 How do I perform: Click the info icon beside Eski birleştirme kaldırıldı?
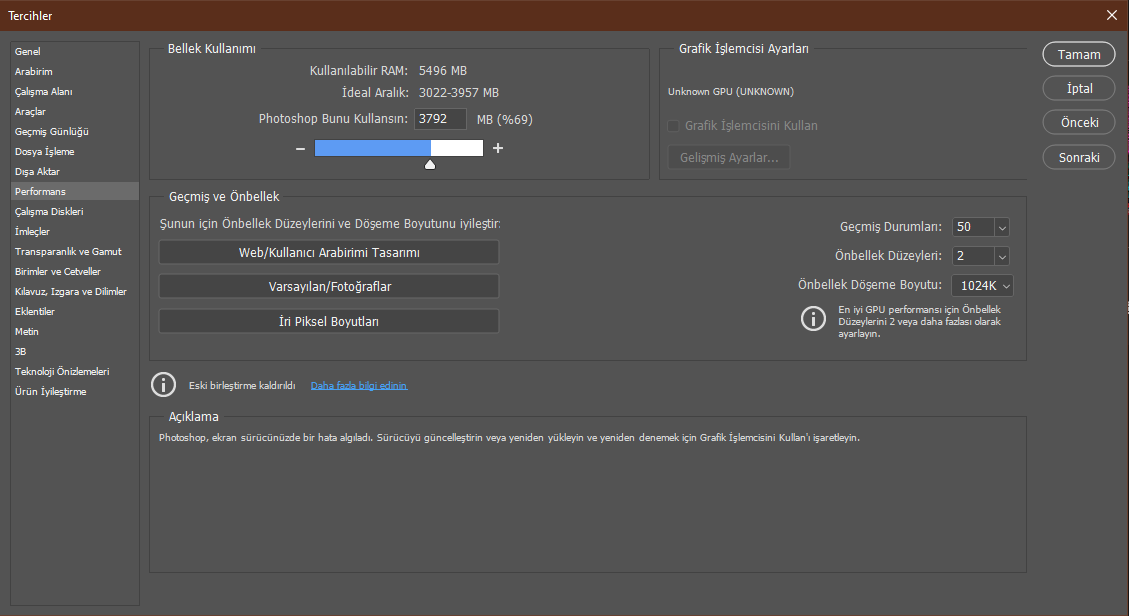(163, 385)
